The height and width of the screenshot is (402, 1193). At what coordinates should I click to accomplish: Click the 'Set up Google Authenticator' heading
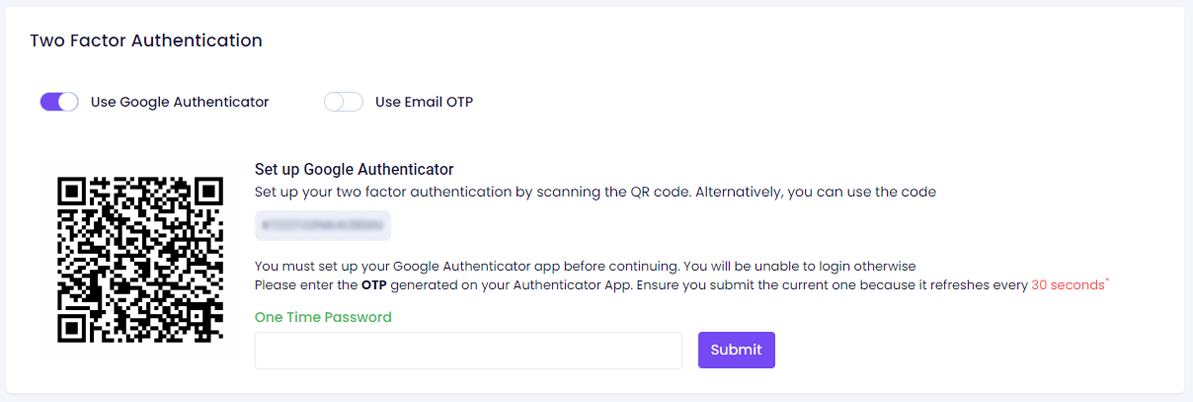tap(354, 169)
